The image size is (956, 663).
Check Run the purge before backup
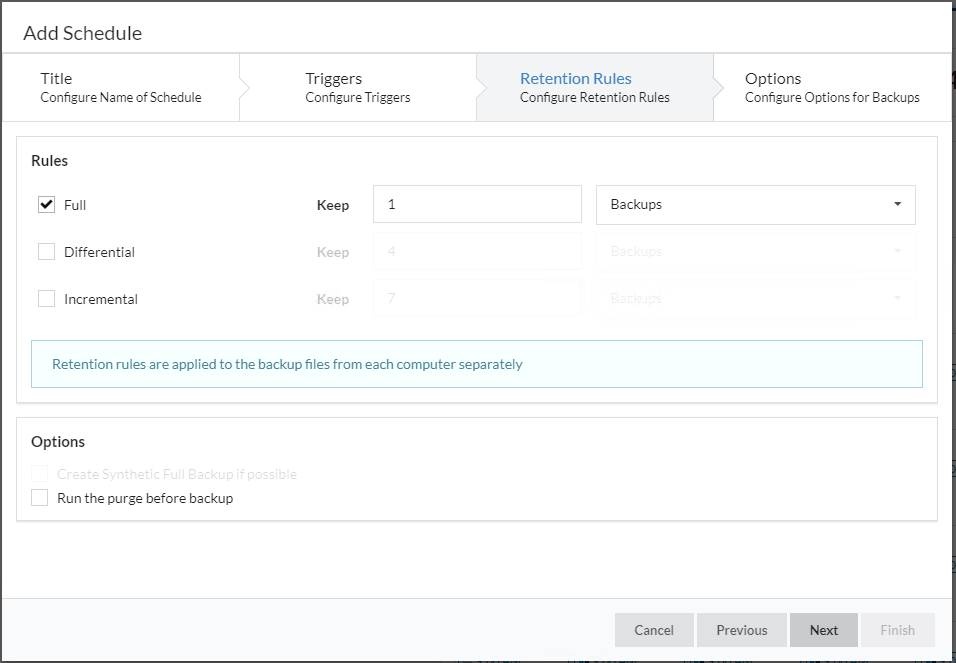40,498
